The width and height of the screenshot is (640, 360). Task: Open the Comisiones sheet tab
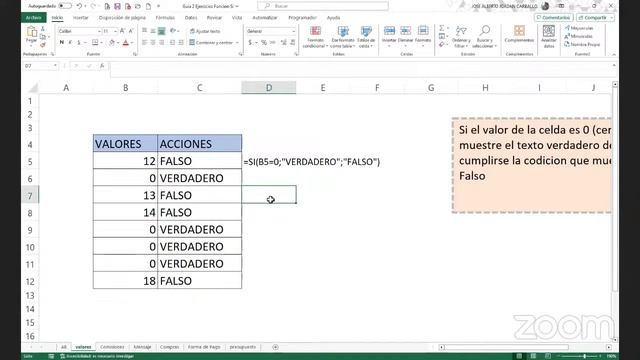[x=112, y=347]
